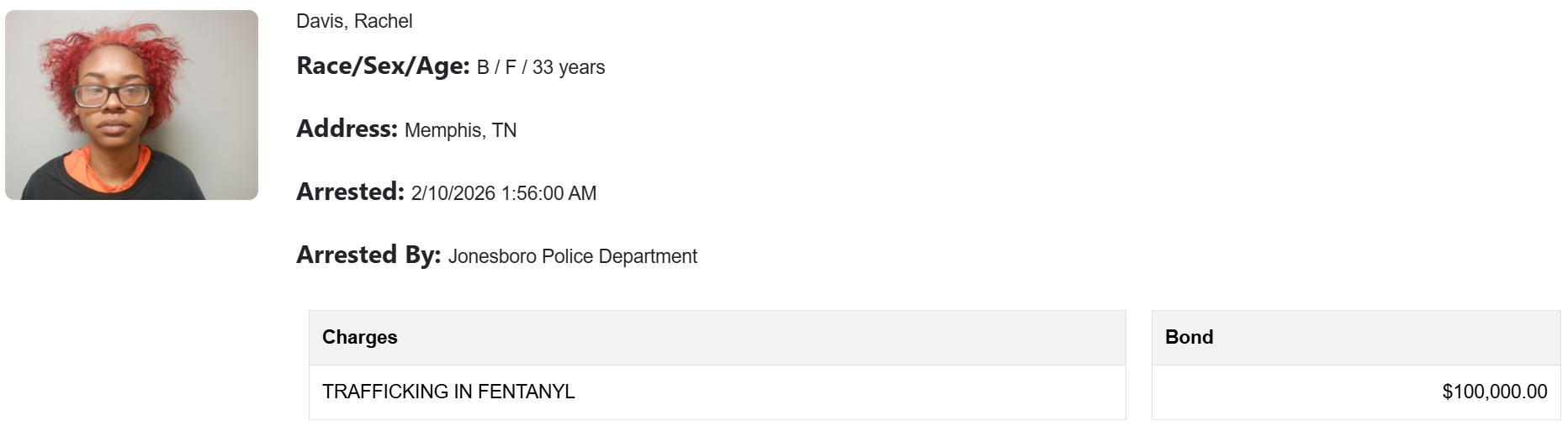The width and height of the screenshot is (1568, 426).
Task: Click the "33 years" age value
Action: pyautogui.click(x=569, y=67)
